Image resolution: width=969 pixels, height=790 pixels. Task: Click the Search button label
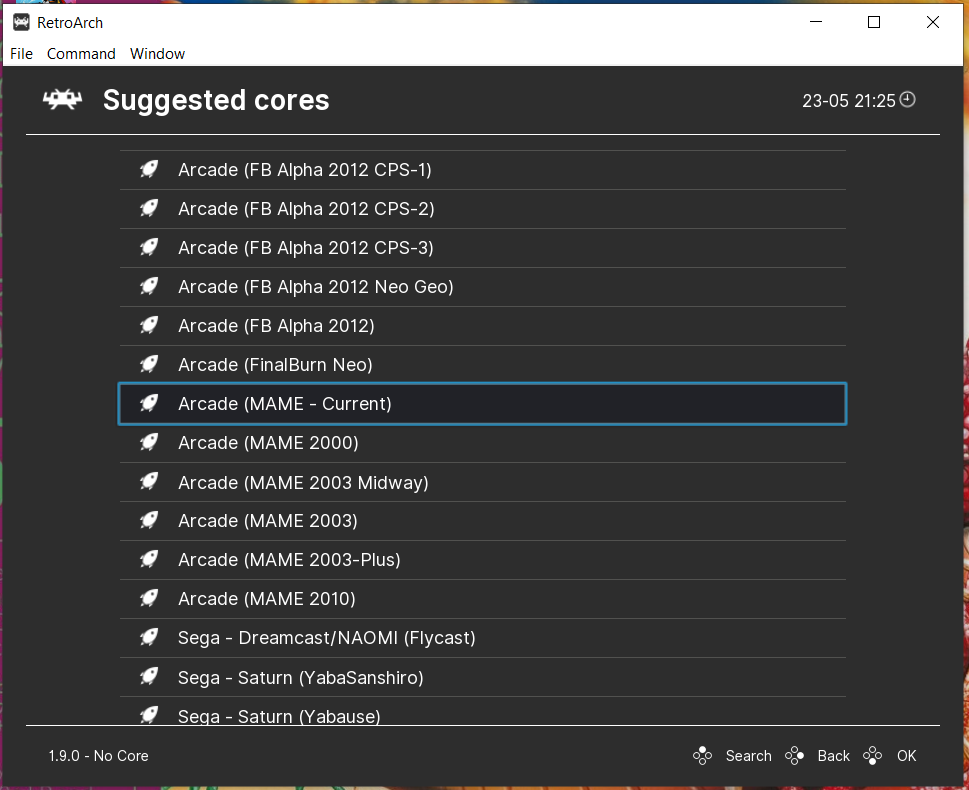click(x=748, y=756)
